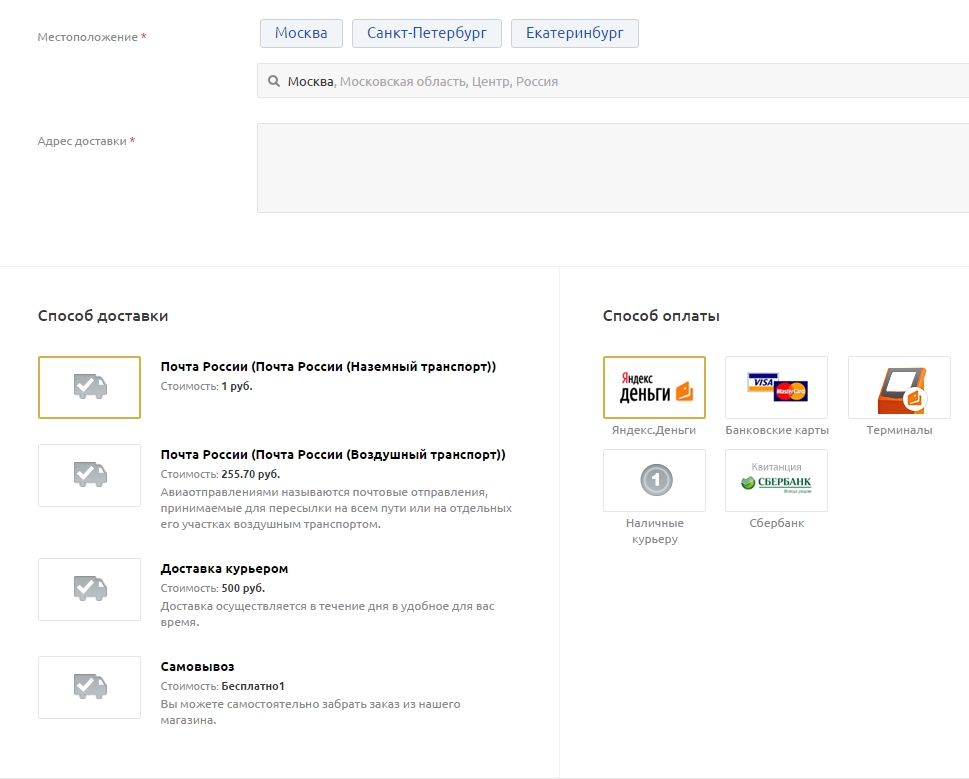
Task: Select ground transport Russian Post truck icon
Action: point(89,387)
